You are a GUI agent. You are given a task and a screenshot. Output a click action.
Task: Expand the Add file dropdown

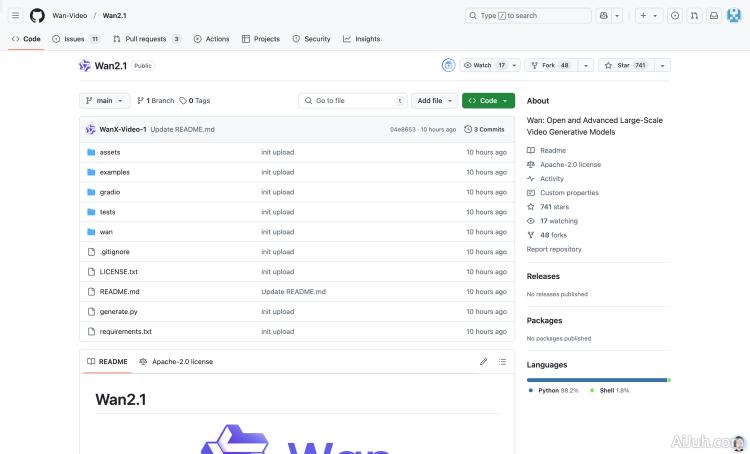436,101
